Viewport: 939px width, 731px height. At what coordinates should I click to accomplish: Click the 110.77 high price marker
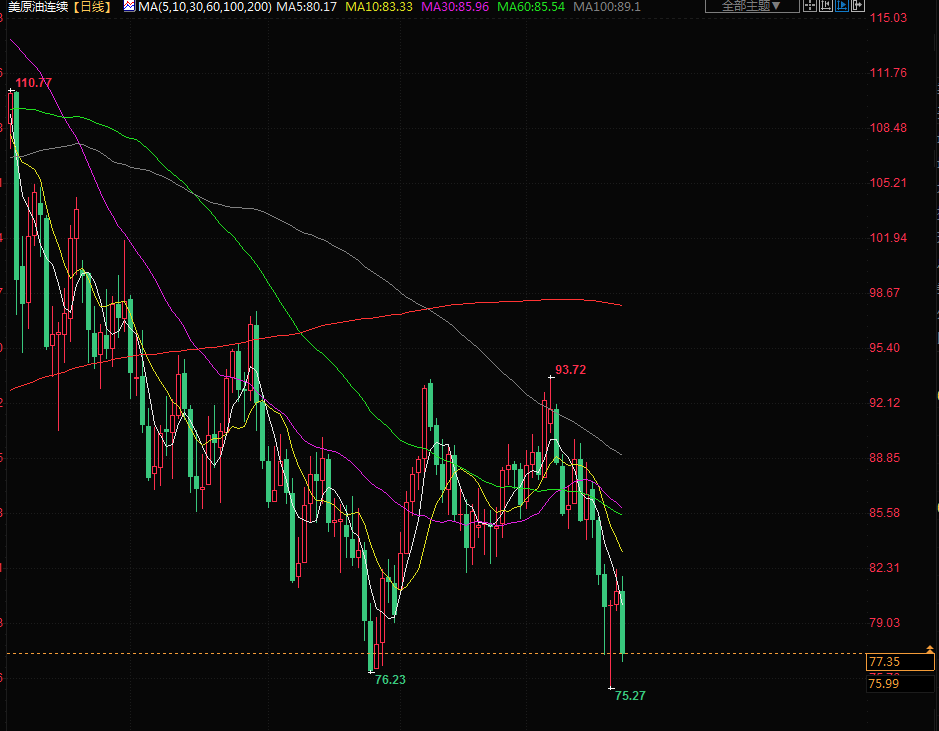[x=34, y=83]
